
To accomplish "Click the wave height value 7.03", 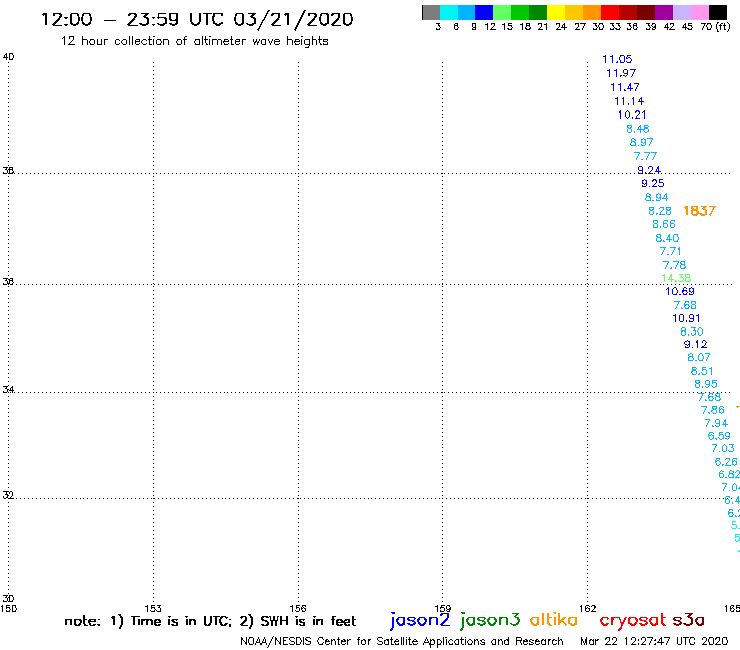I will pyautogui.click(x=723, y=448).
